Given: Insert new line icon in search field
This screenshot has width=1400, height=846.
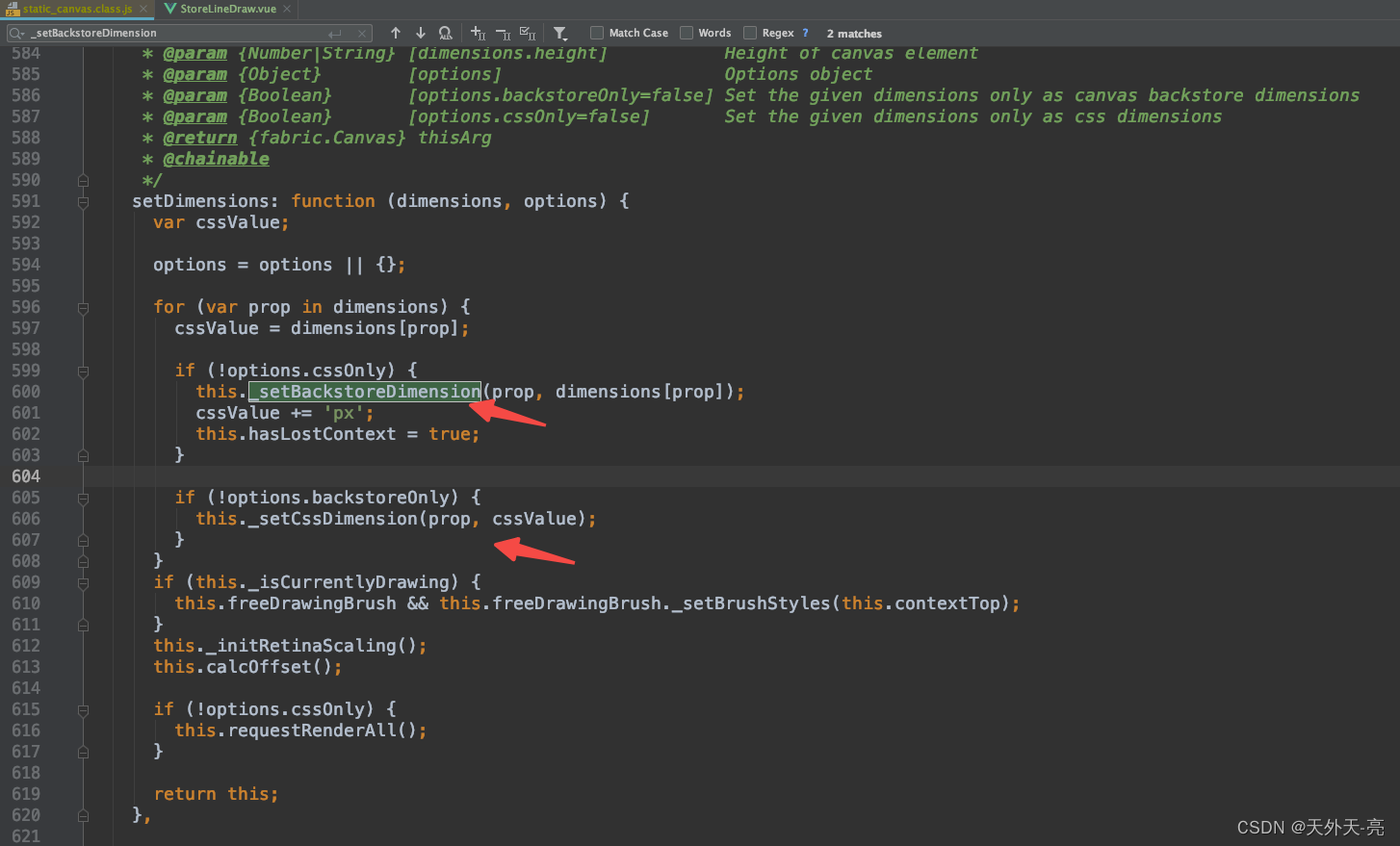Looking at the screenshot, I should click(335, 33).
